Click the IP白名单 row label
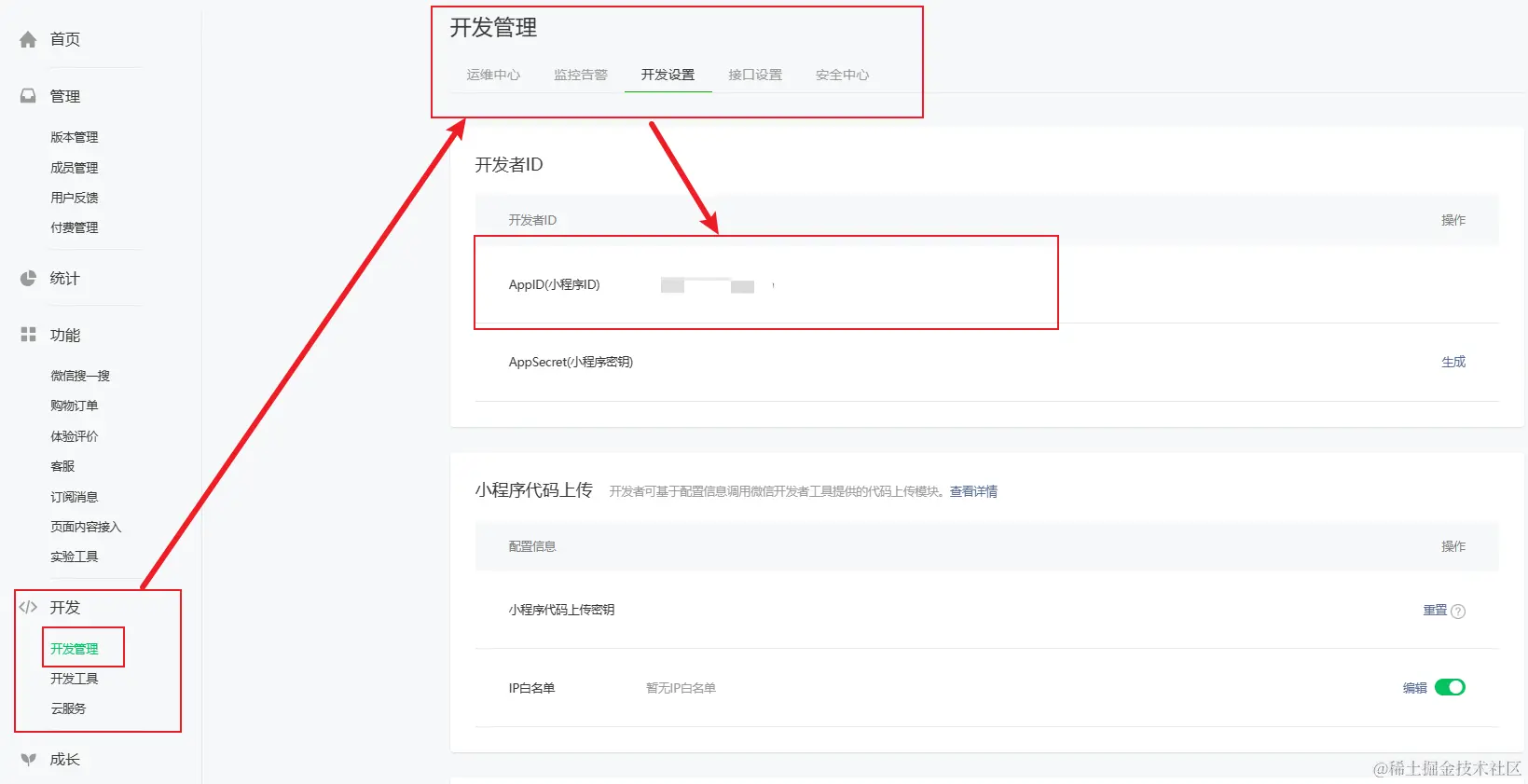The width and height of the screenshot is (1528, 784). [x=531, y=688]
